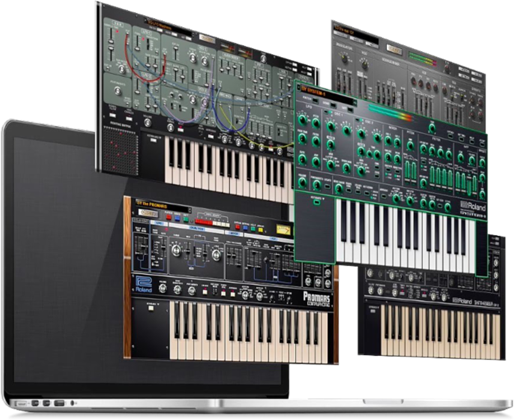514x420 pixels.
Task: Click the yellow meter display on Promars
Action: click(283, 230)
